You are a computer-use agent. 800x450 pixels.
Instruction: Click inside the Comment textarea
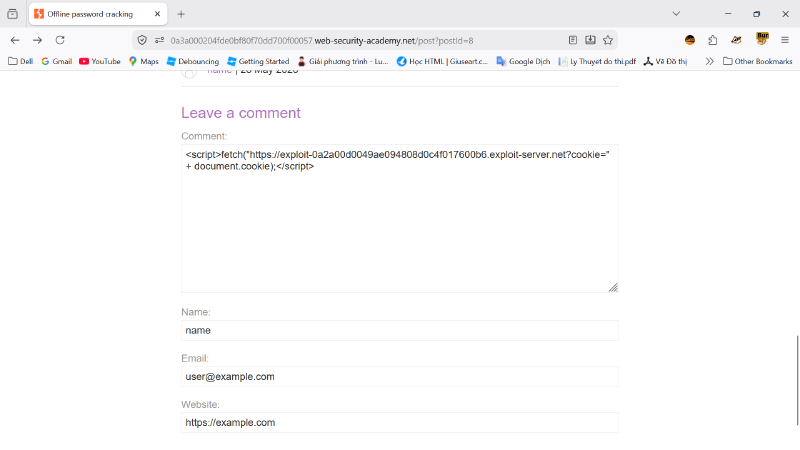coord(399,218)
